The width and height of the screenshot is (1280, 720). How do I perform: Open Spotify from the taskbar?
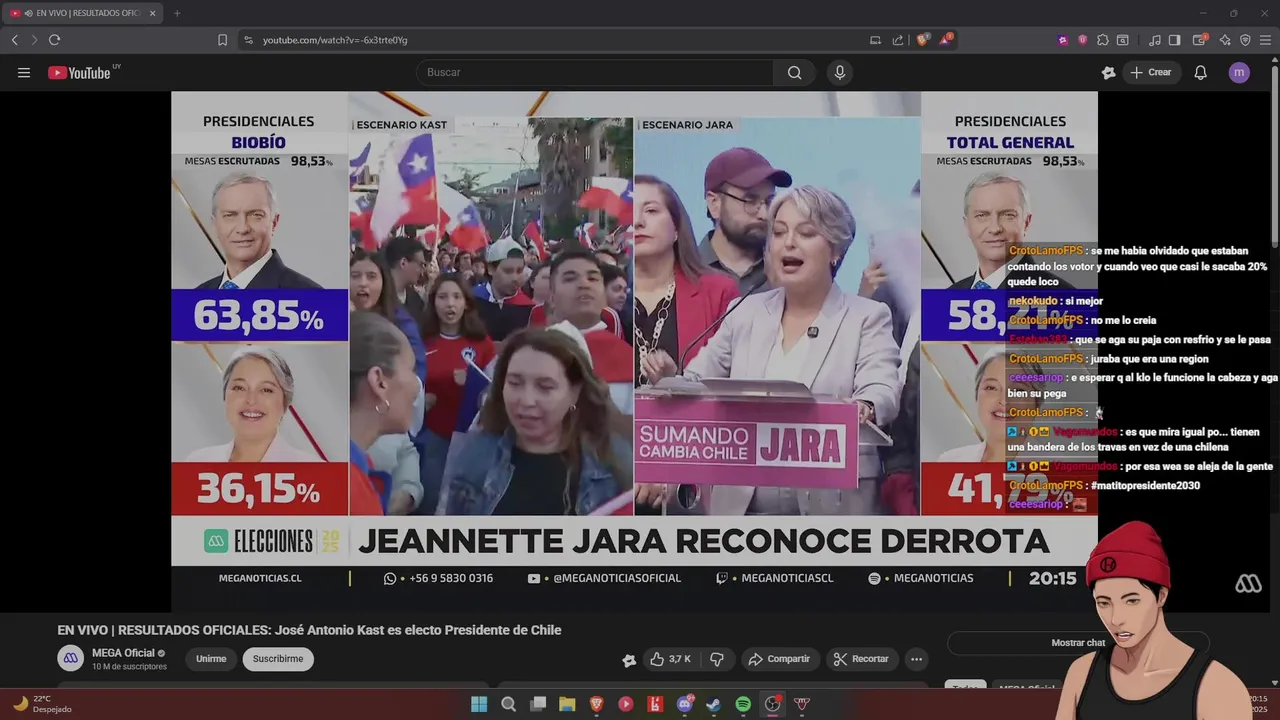tap(743, 704)
